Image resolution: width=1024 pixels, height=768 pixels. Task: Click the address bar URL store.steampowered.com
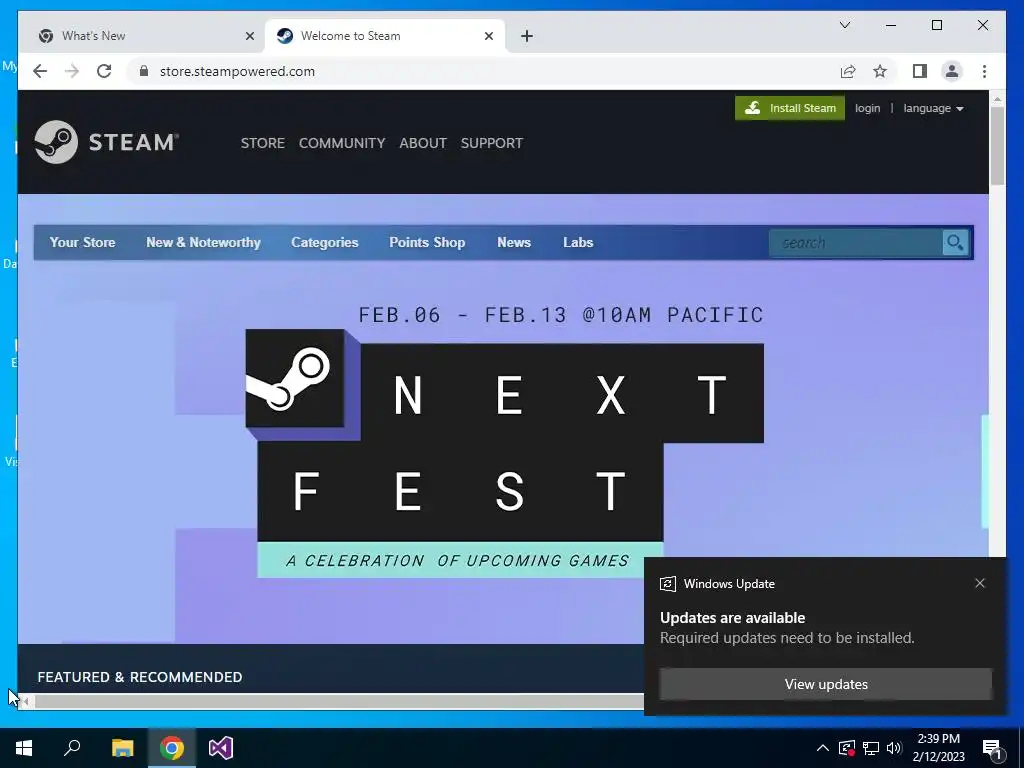(x=237, y=71)
